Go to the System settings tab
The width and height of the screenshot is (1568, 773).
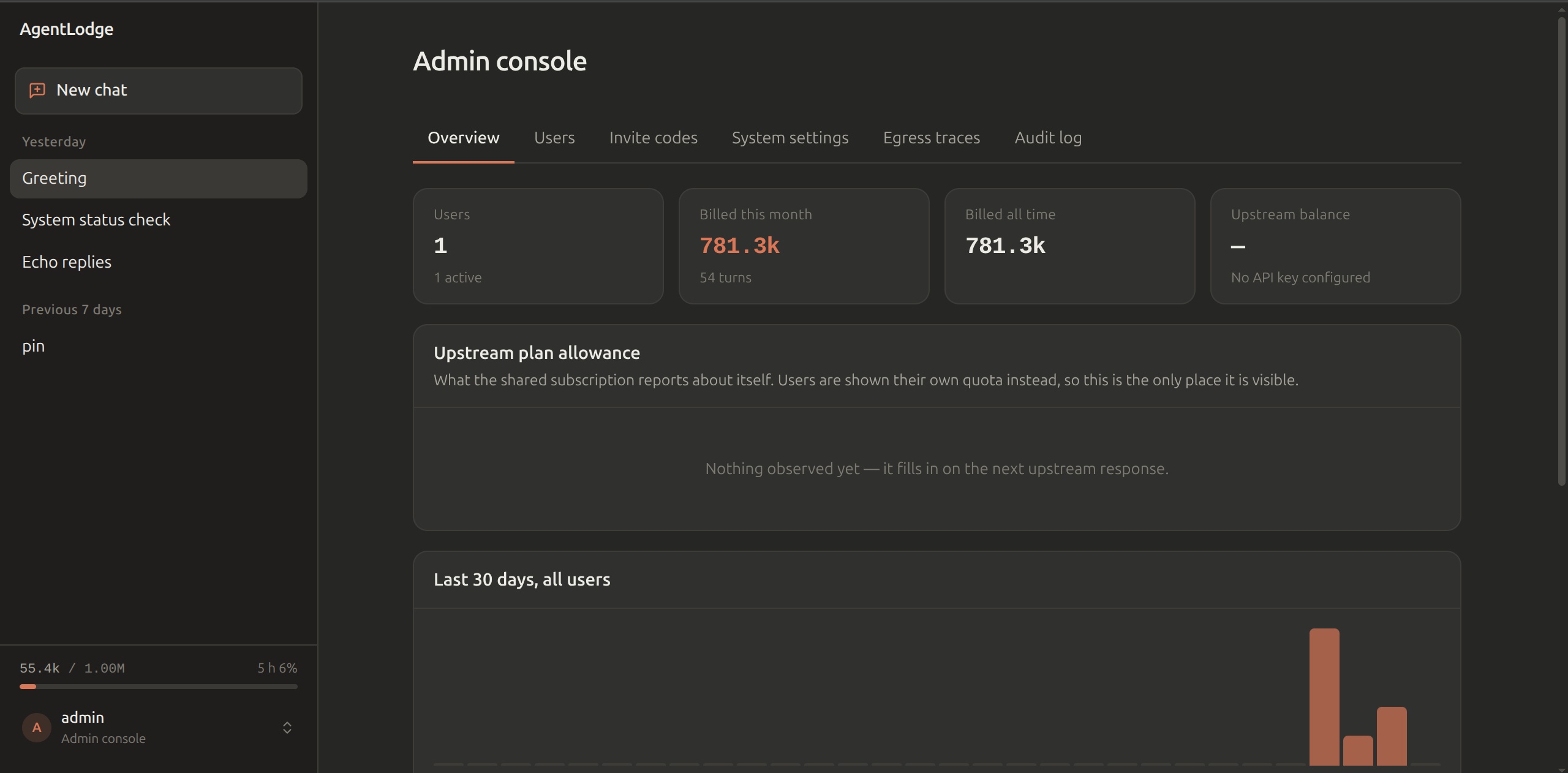[x=790, y=138]
